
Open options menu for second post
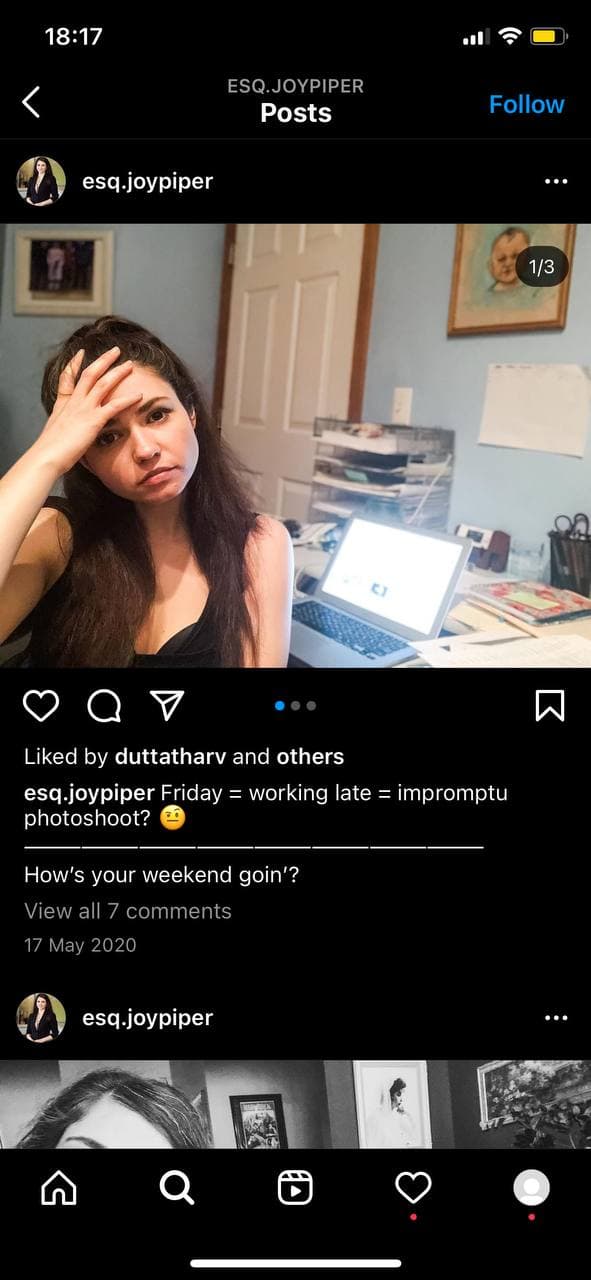coord(556,1018)
